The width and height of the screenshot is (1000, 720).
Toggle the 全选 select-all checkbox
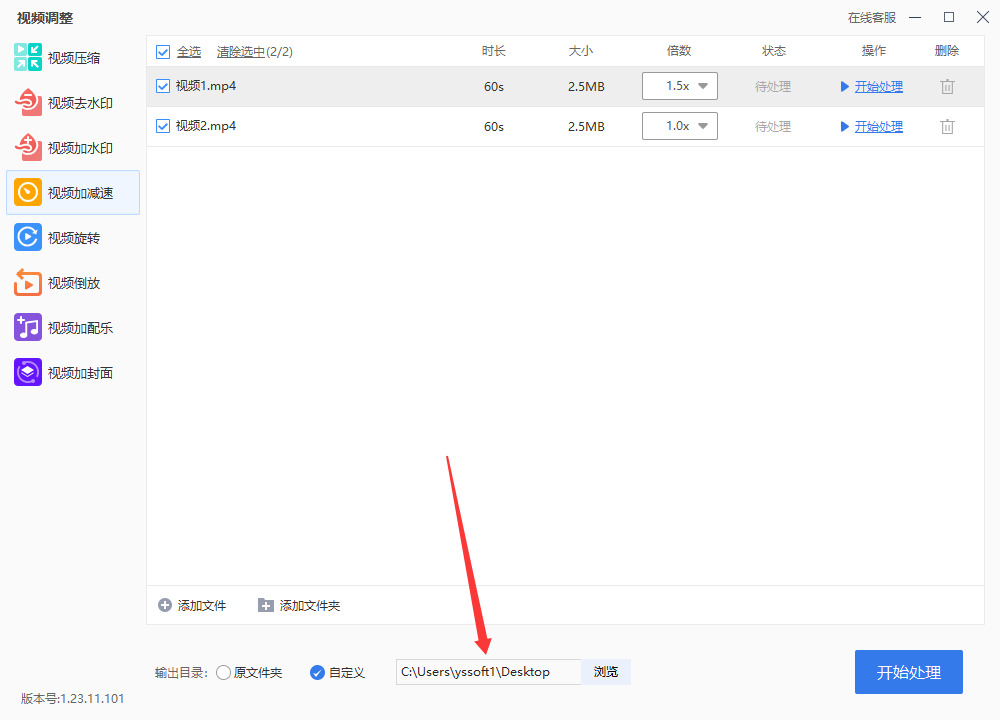163,52
